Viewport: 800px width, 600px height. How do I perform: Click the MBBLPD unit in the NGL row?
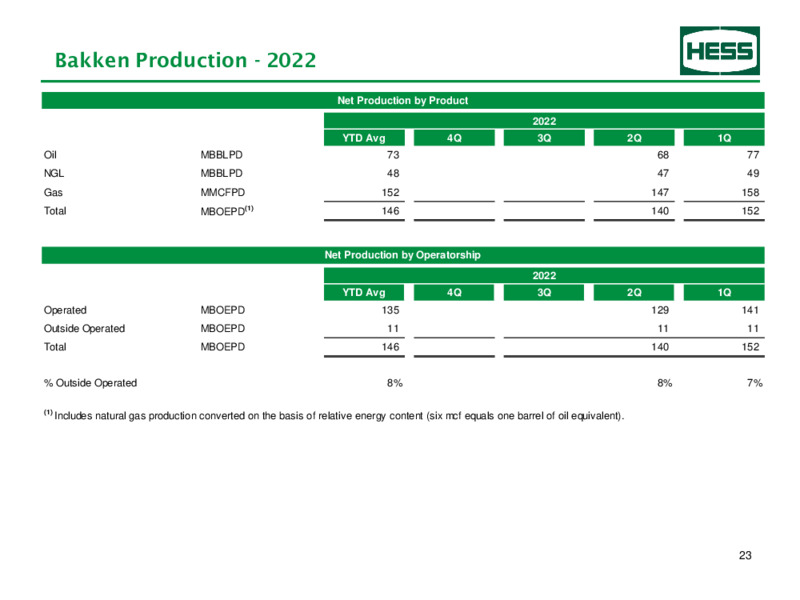tap(221, 173)
